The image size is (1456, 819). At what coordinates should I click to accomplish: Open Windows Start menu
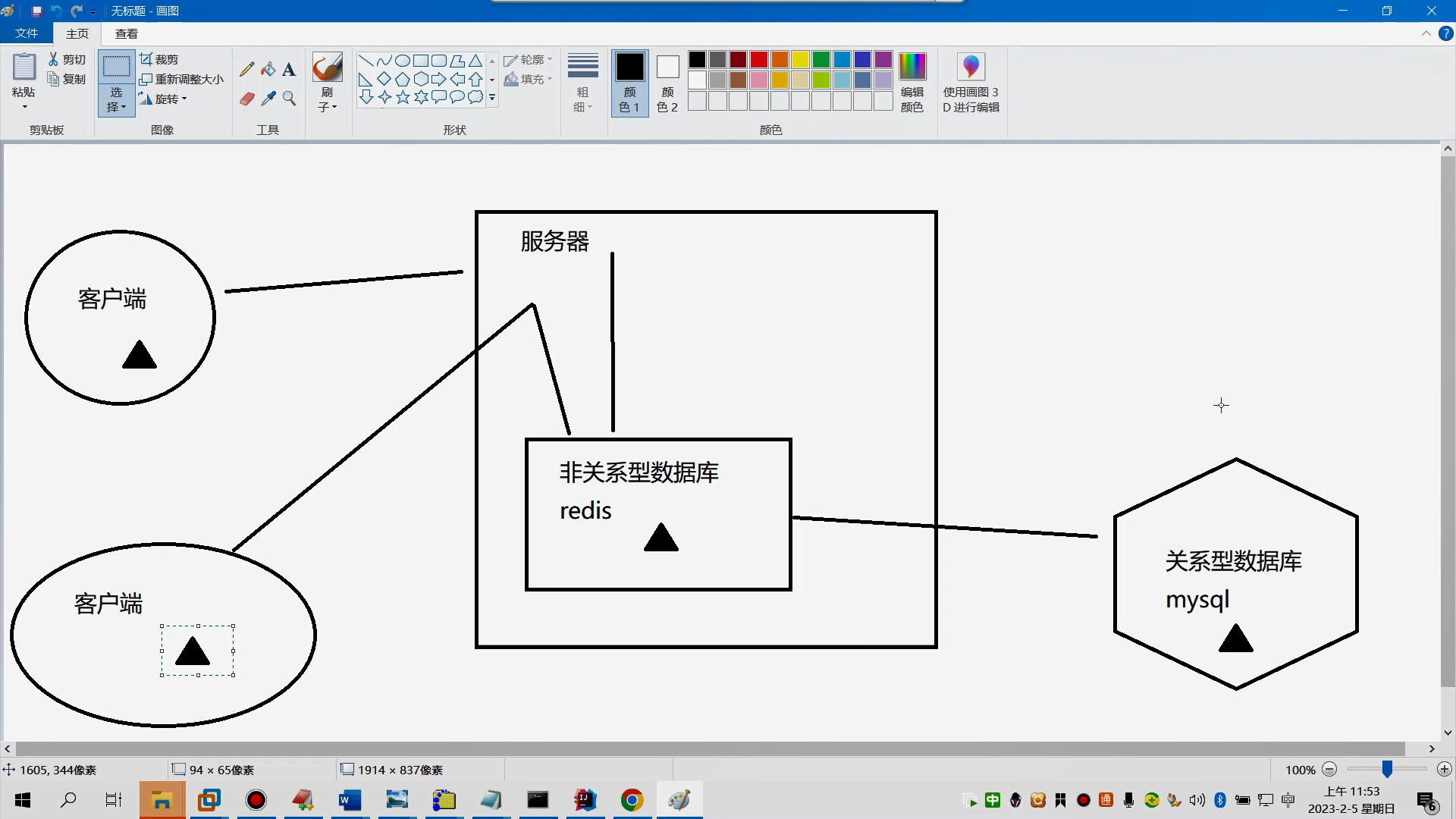click(23, 800)
